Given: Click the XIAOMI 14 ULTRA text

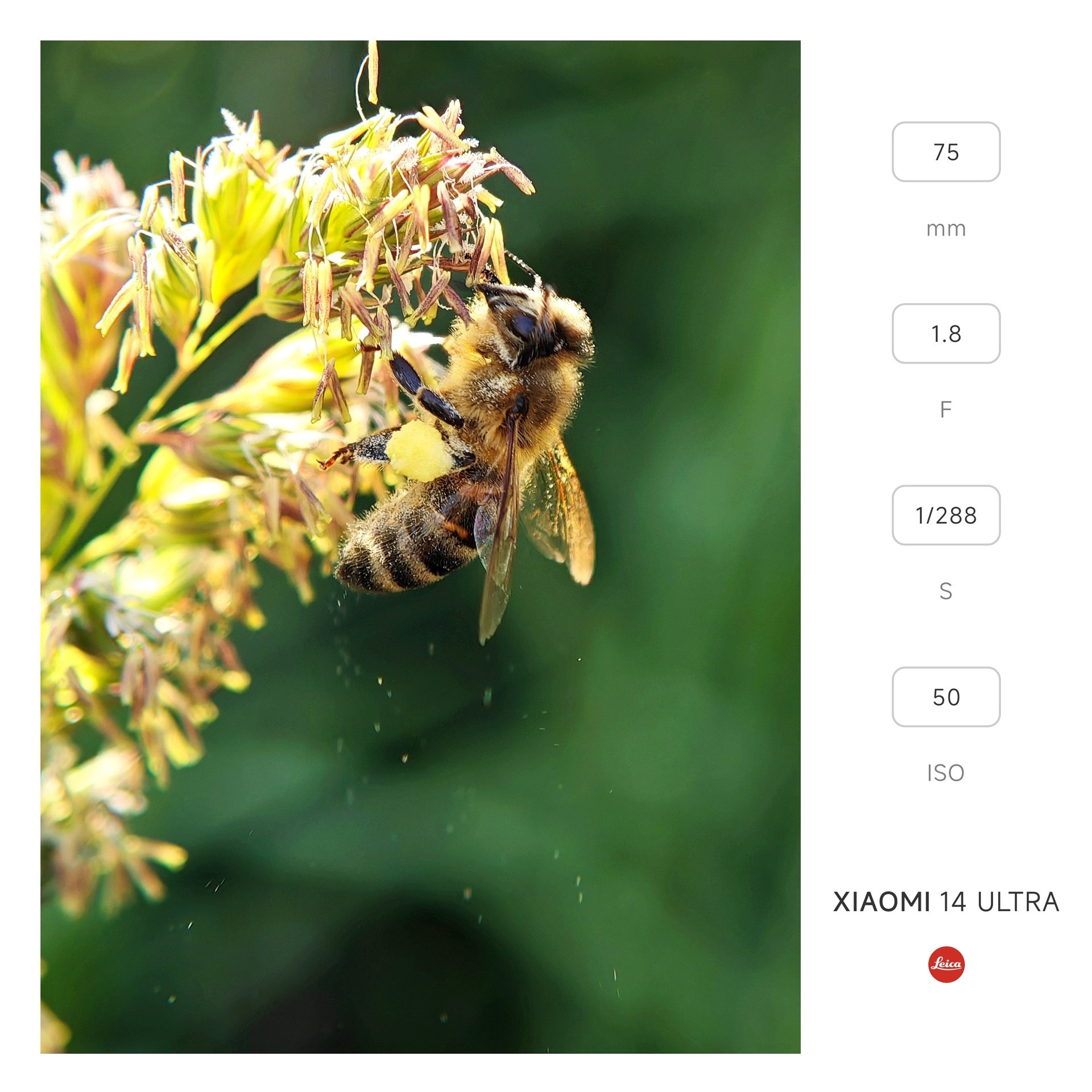Looking at the screenshot, I should point(946,902).
